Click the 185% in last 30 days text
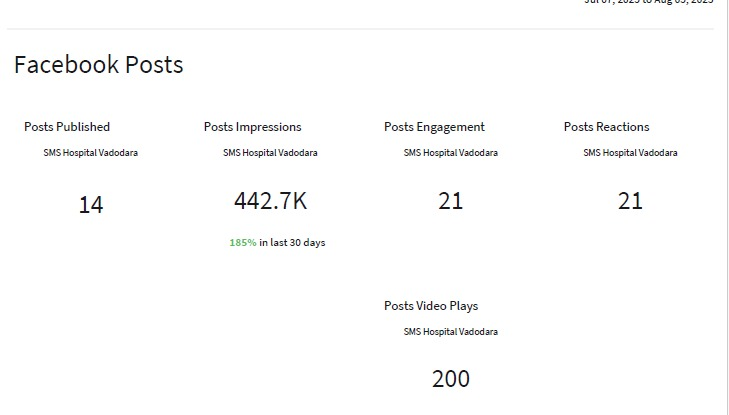The image size is (729, 415). point(277,243)
